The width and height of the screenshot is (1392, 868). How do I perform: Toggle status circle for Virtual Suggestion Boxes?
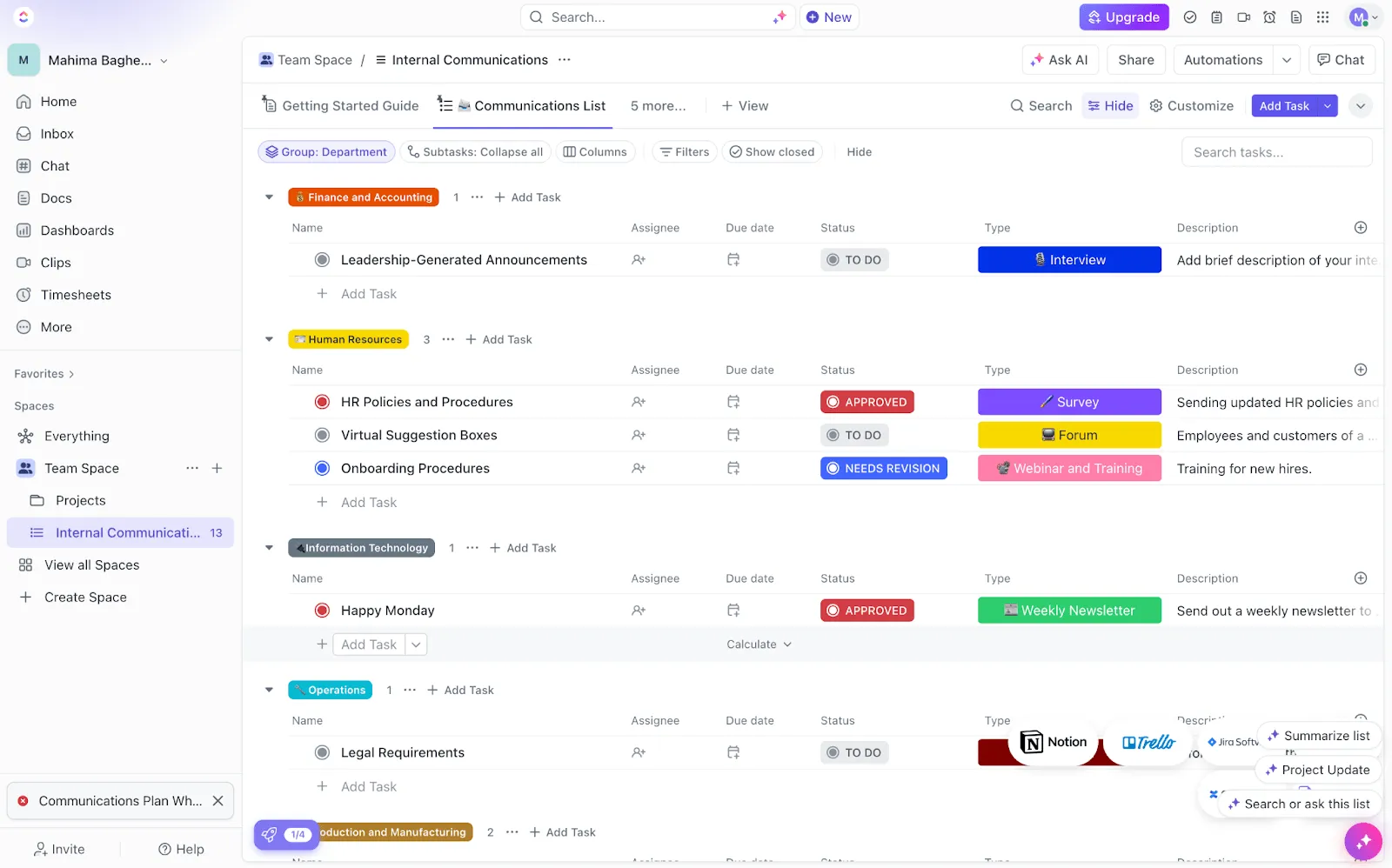(322, 435)
